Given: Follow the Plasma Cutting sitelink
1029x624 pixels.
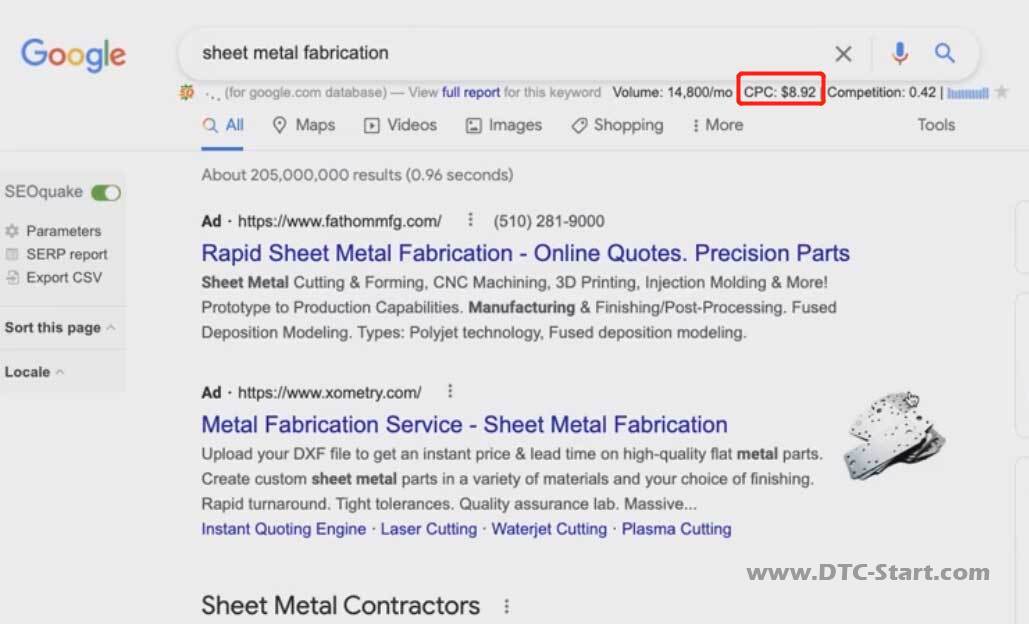Looking at the screenshot, I should coord(676,529).
